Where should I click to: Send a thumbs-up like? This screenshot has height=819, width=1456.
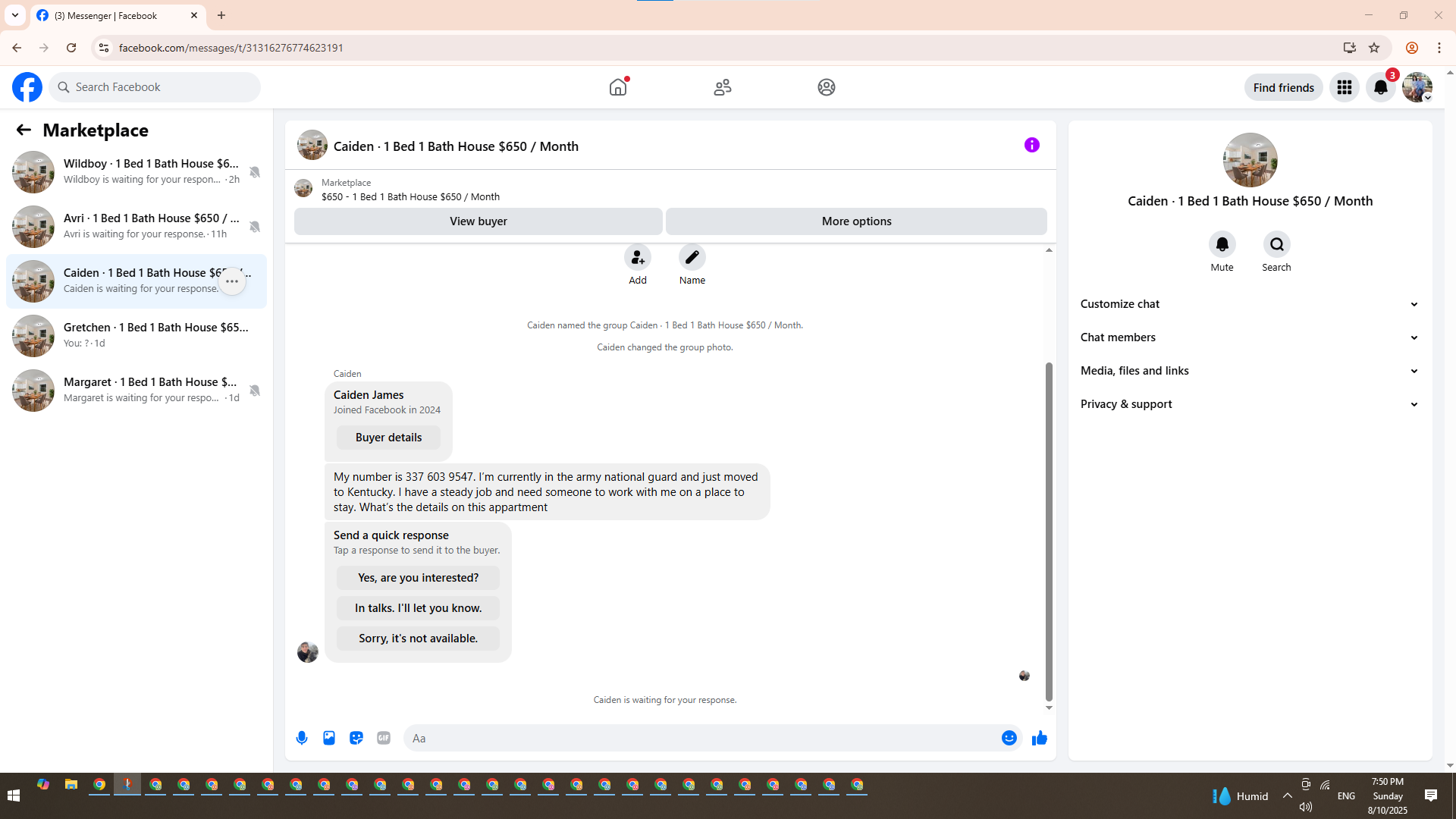pos(1039,738)
